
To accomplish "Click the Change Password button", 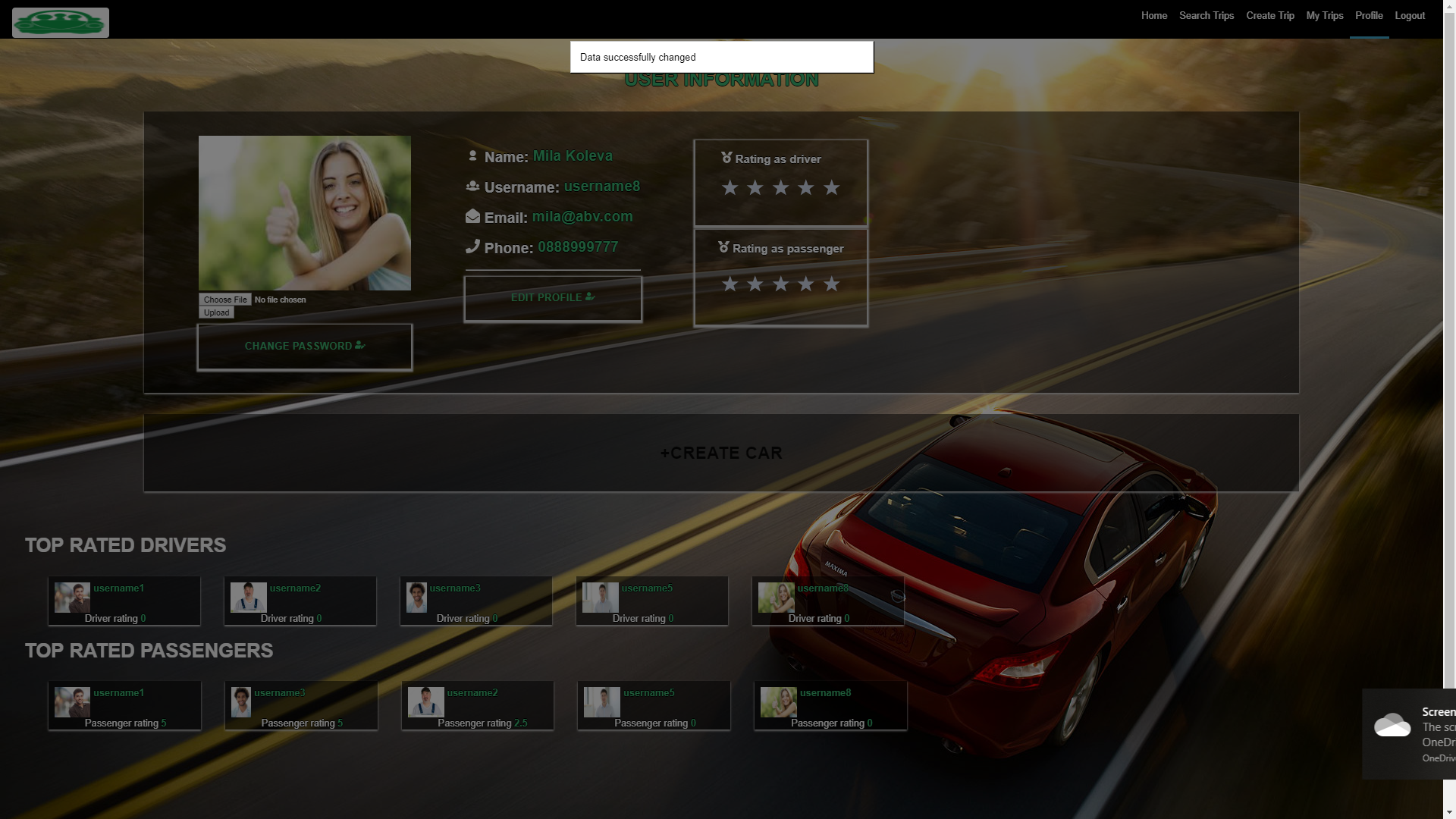I will pyautogui.click(x=305, y=347).
